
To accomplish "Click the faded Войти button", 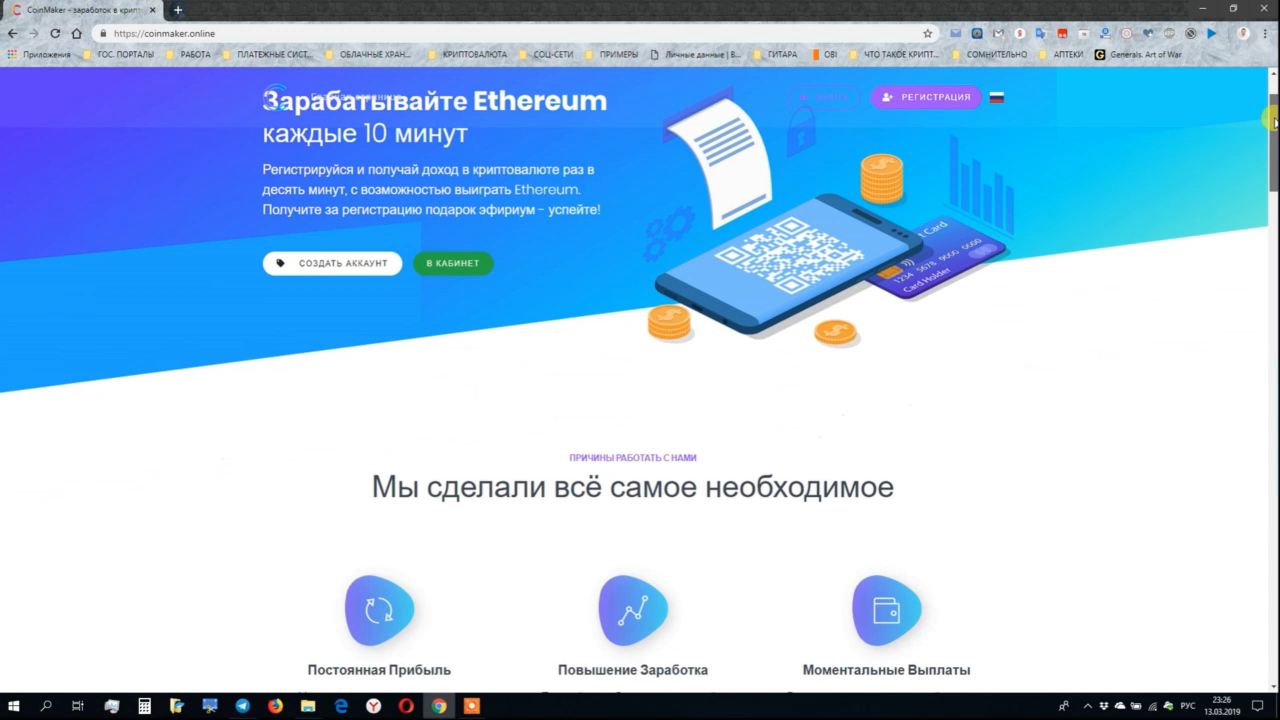I will [823, 97].
